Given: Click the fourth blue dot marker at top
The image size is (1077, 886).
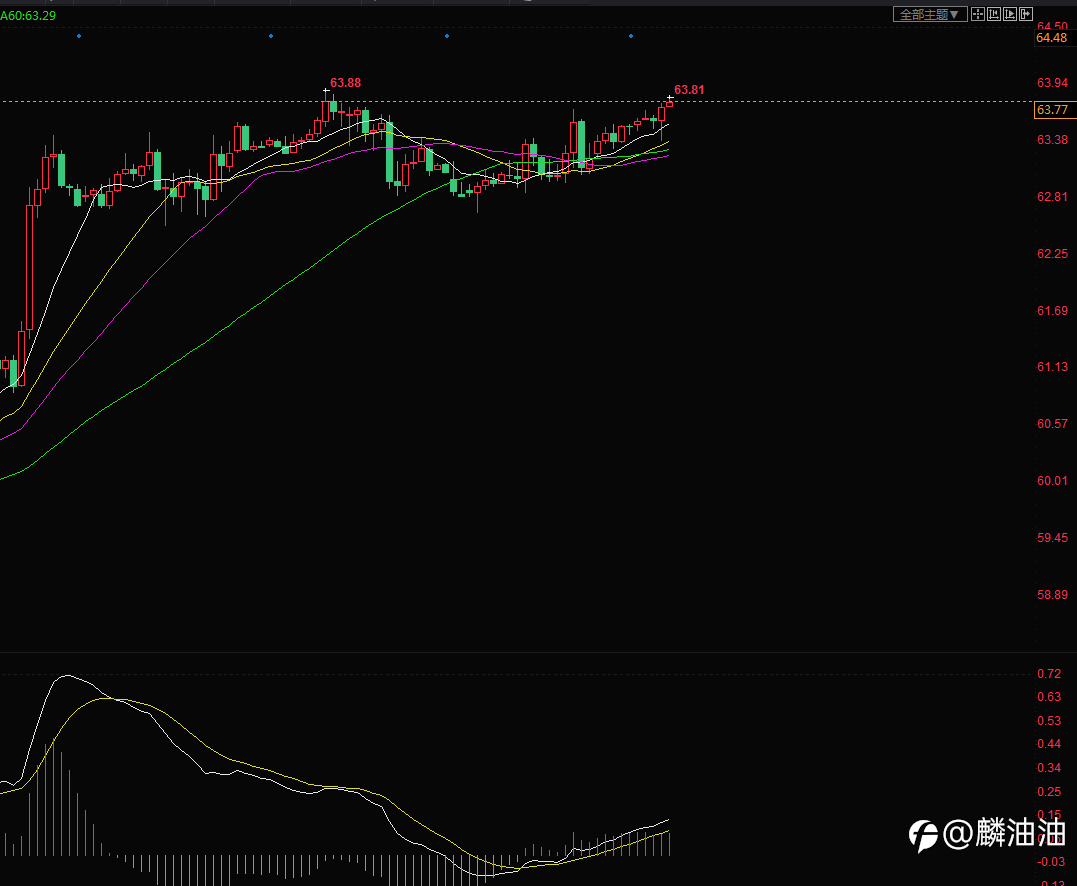Looking at the screenshot, I should point(631,36).
